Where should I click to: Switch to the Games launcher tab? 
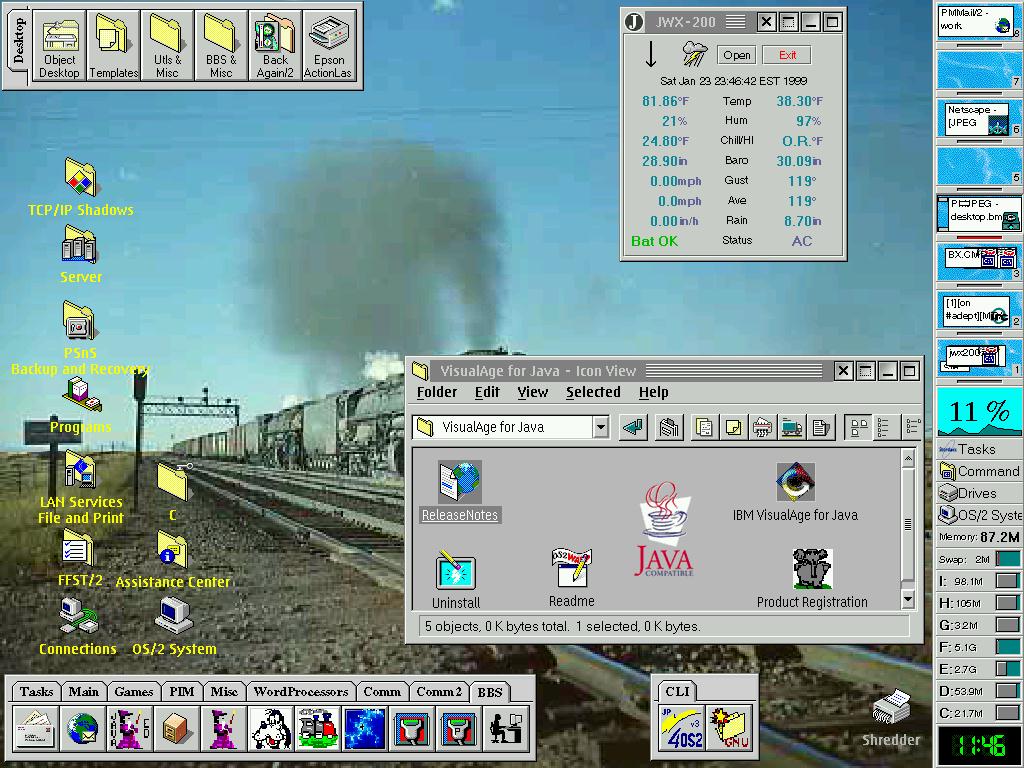pos(134,692)
